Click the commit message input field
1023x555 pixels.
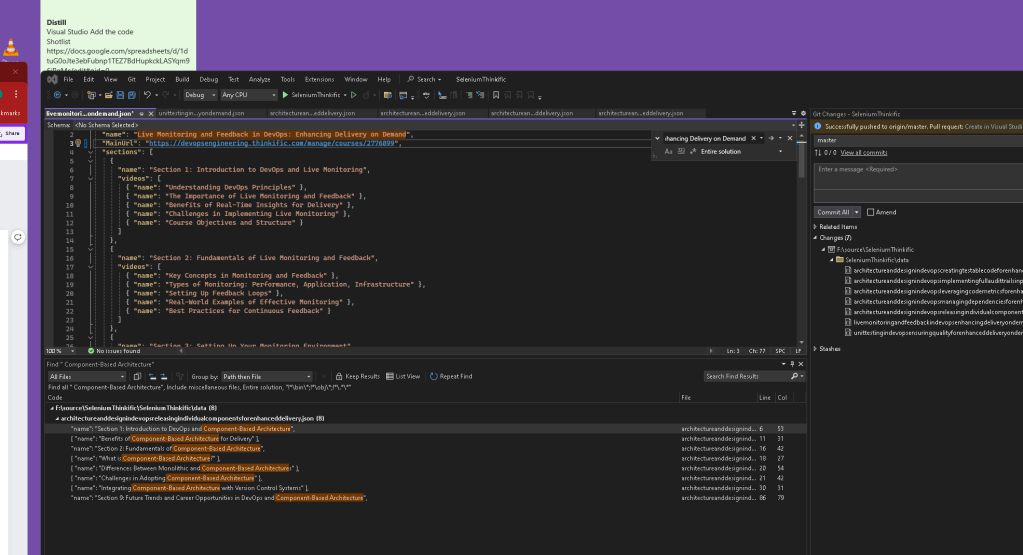point(919,177)
